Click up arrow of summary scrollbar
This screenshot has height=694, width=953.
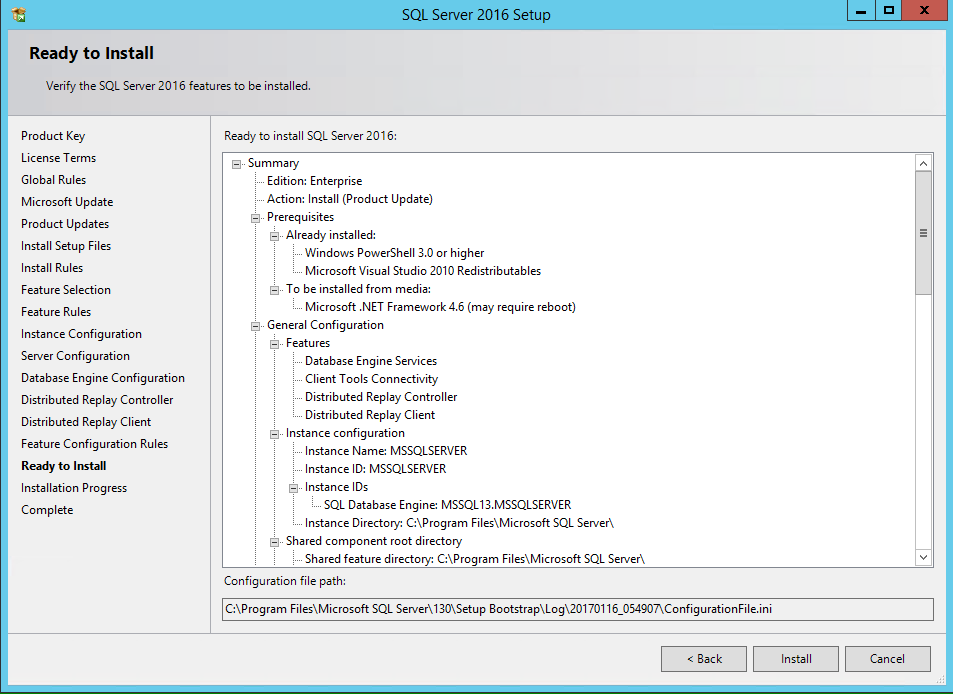pos(923,163)
